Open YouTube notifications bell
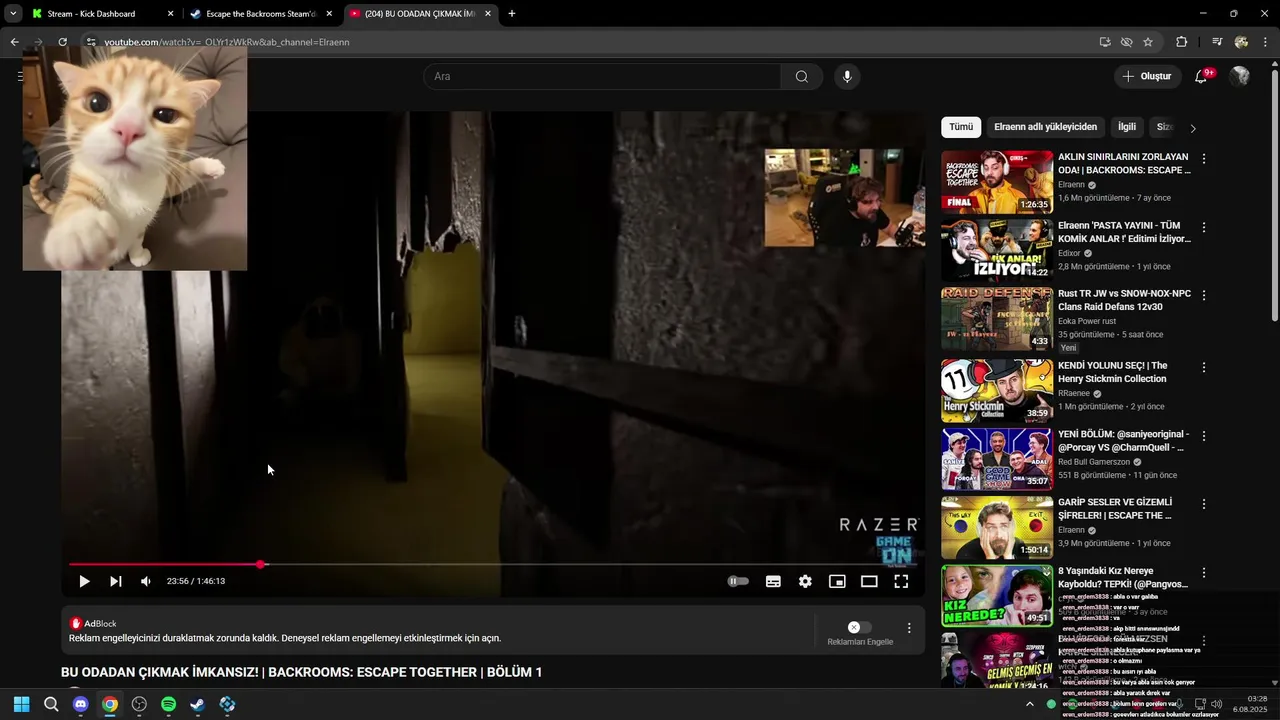Screen dimensions: 1280x720 click(x=1202, y=77)
